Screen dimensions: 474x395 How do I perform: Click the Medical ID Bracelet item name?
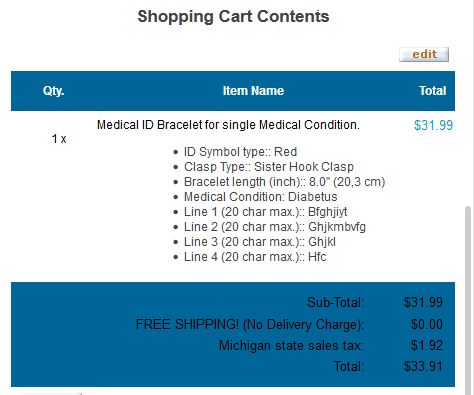(x=228, y=125)
